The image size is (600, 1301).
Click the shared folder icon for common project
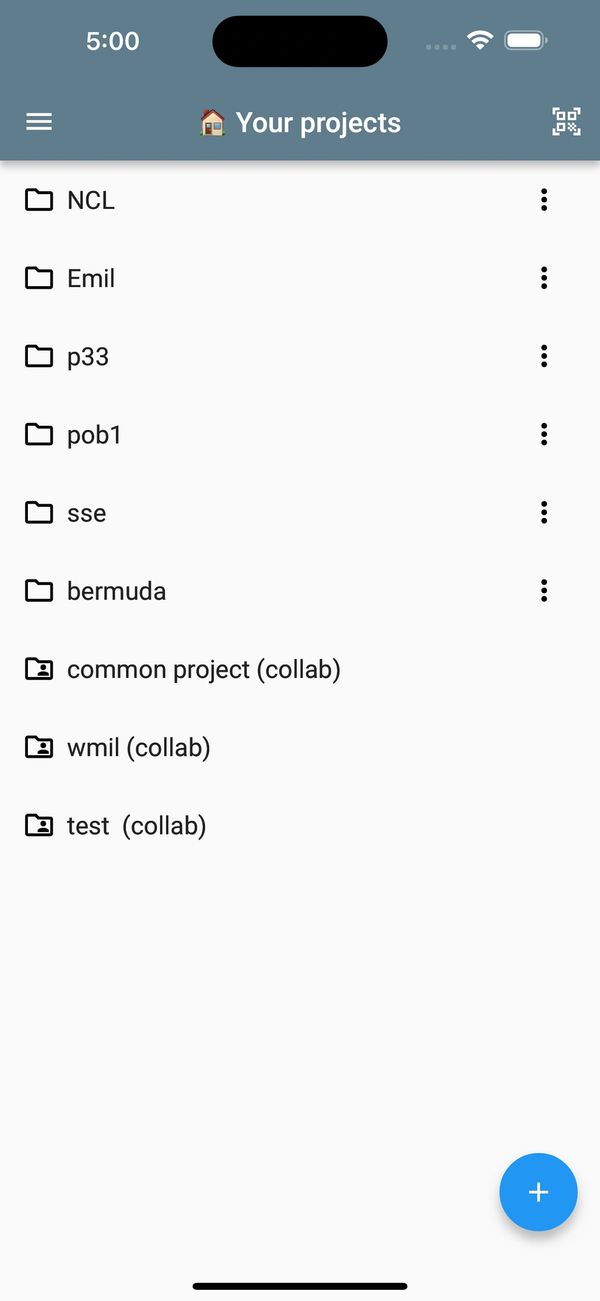coord(39,669)
